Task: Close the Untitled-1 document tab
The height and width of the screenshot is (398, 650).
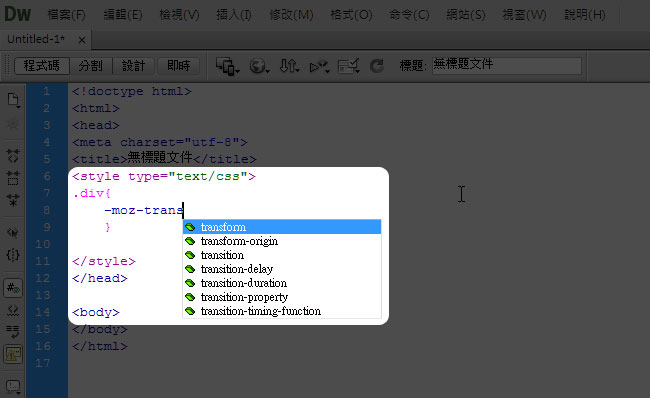Action: (x=82, y=40)
